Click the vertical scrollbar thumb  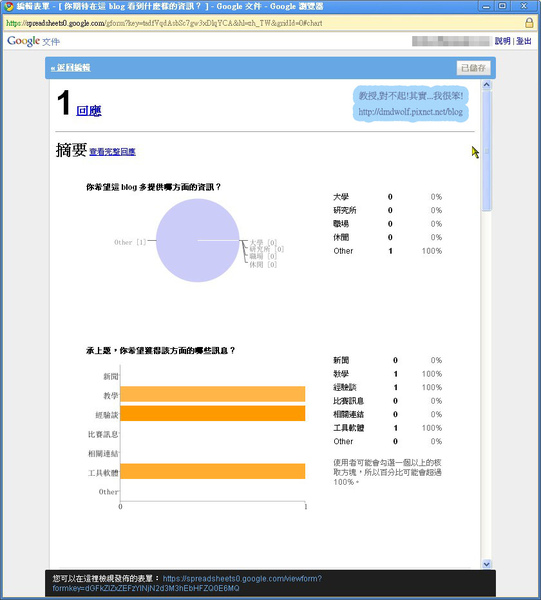point(486,151)
